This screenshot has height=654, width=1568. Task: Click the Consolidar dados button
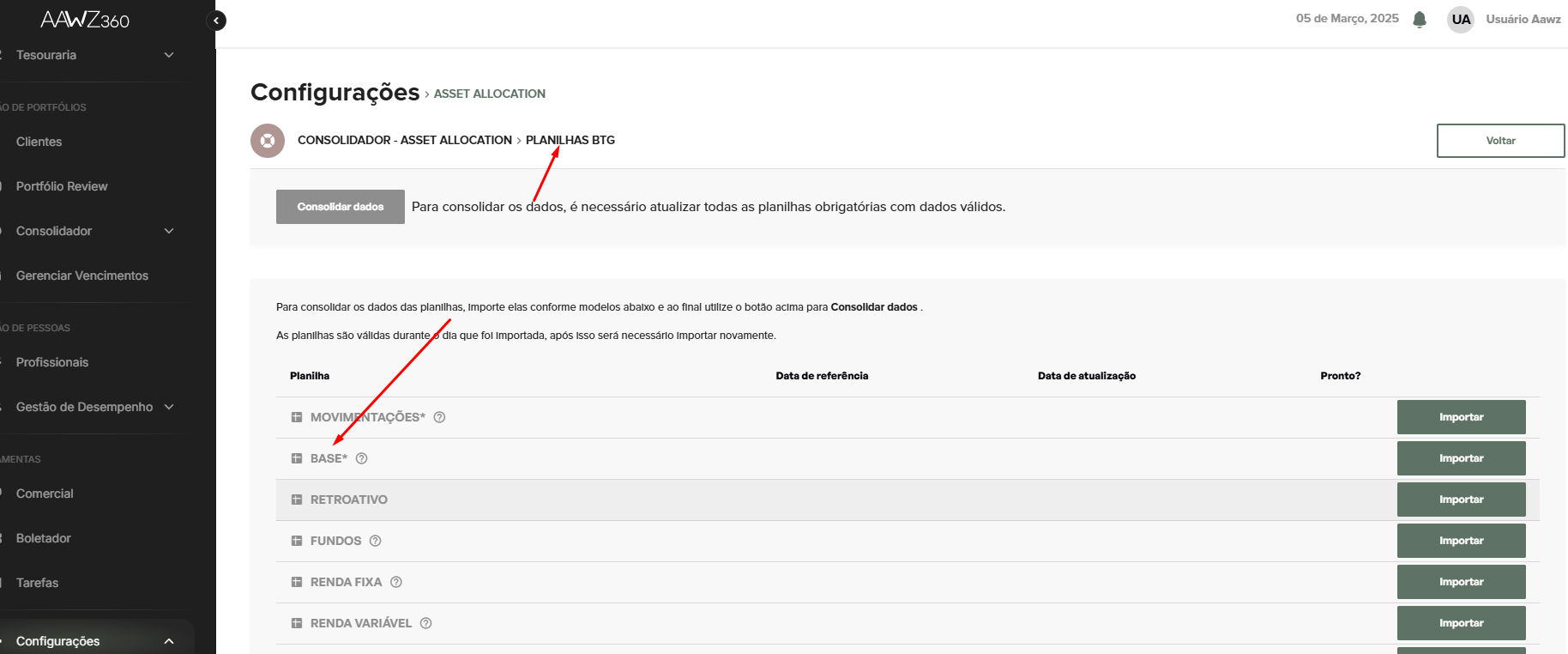(341, 207)
